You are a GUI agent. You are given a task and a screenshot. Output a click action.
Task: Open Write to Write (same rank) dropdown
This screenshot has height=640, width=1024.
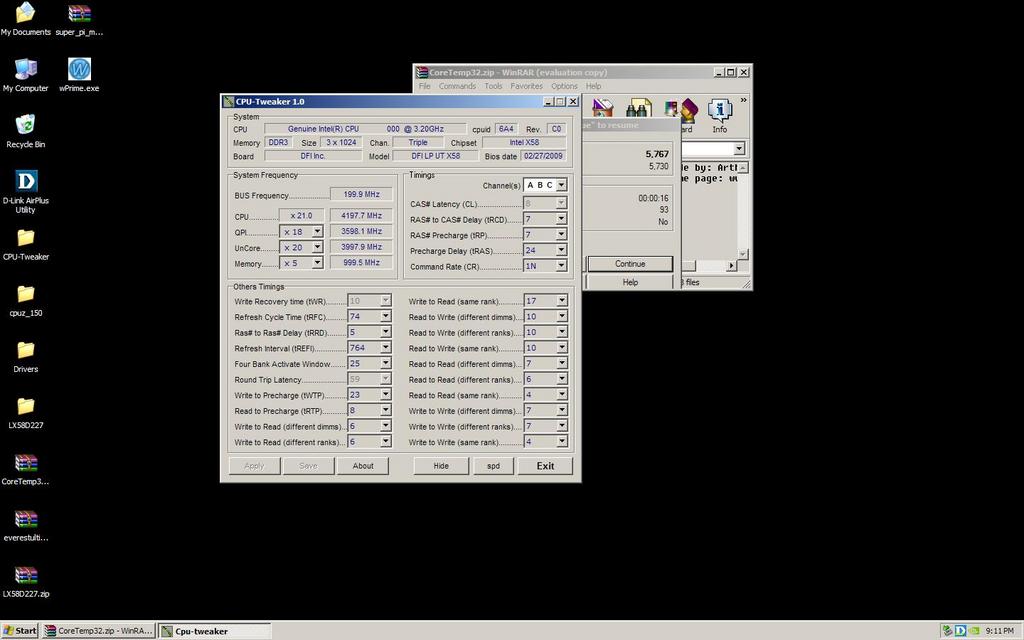click(562, 441)
